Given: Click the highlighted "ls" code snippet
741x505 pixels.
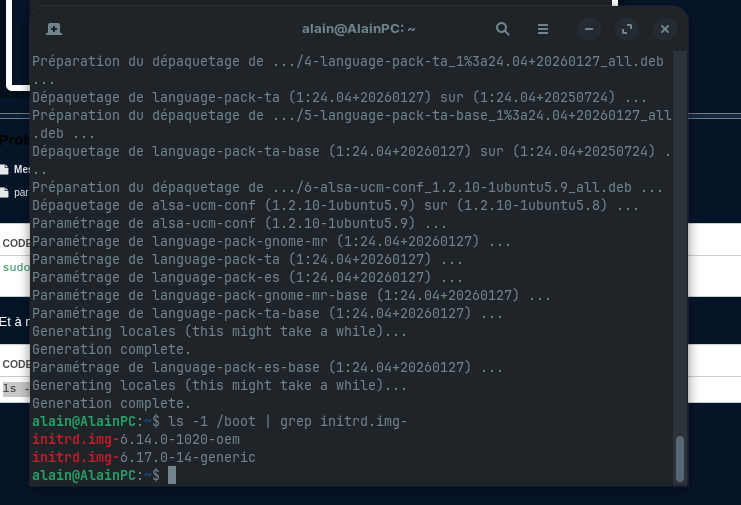Looking at the screenshot, I should tap(11, 388).
